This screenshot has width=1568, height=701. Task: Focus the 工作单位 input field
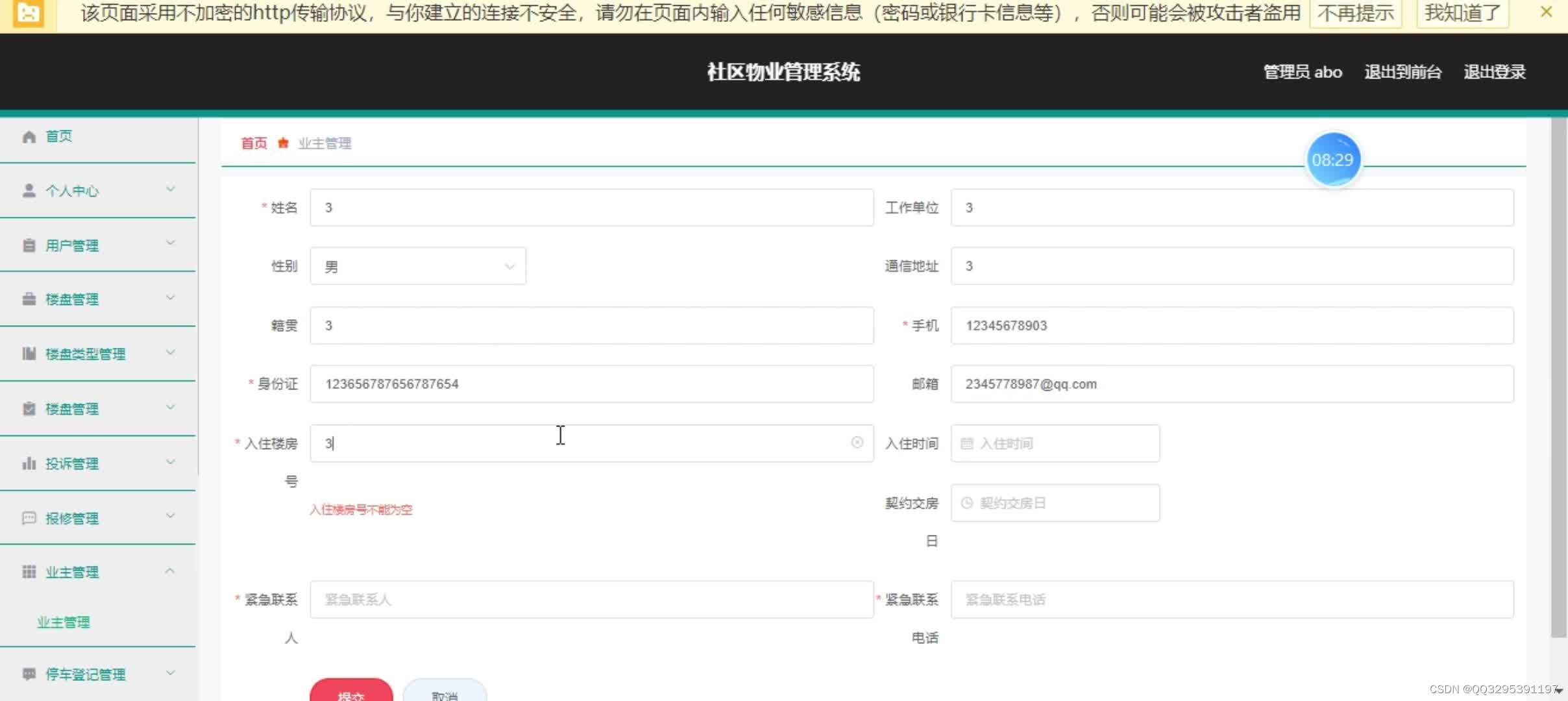[x=1232, y=208]
